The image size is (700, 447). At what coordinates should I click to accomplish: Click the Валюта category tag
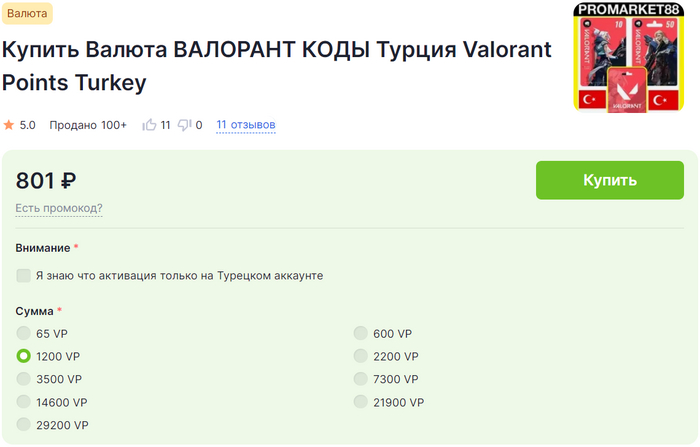click(x=27, y=13)
